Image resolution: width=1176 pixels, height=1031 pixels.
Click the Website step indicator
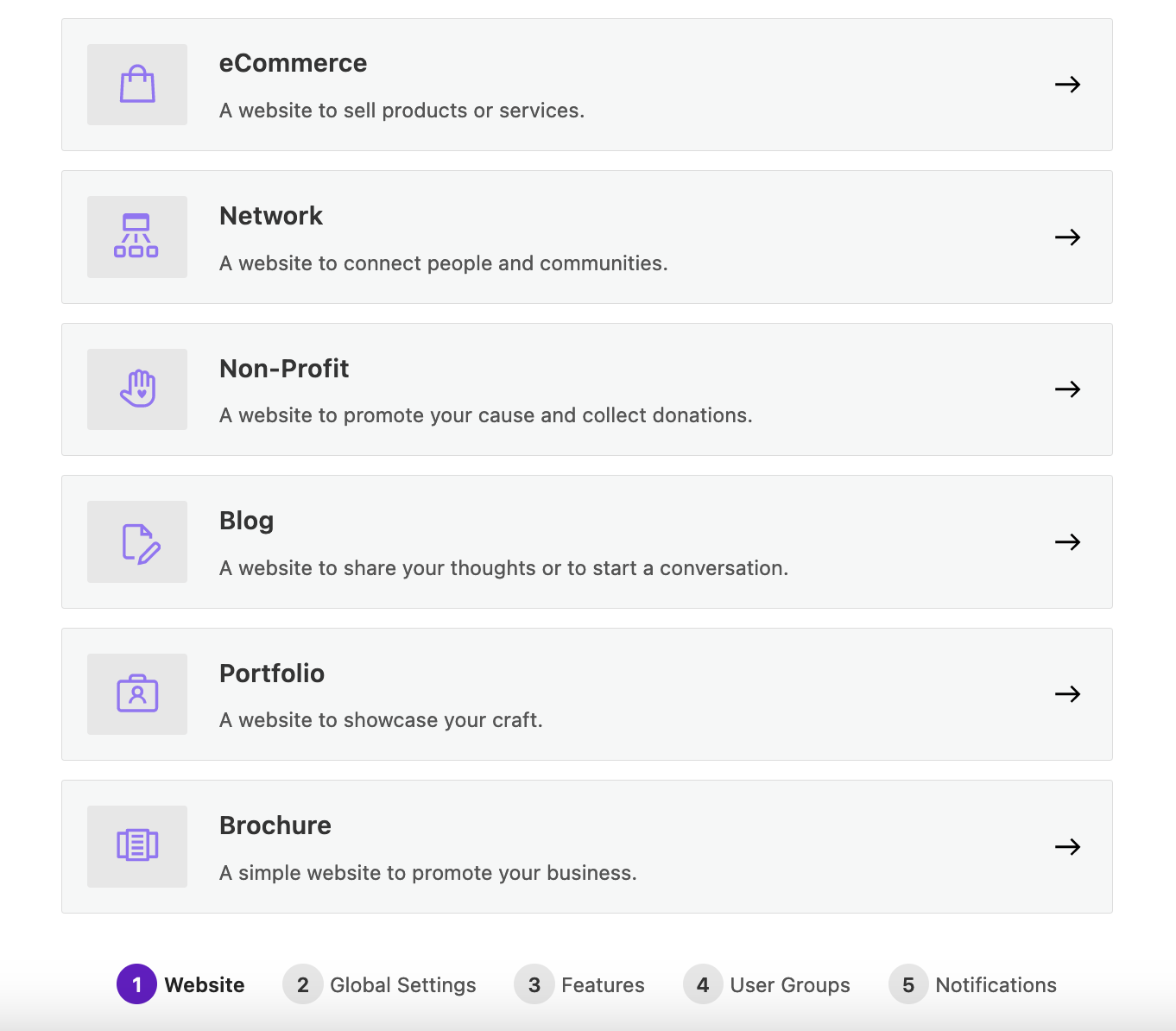coord(180,984)
